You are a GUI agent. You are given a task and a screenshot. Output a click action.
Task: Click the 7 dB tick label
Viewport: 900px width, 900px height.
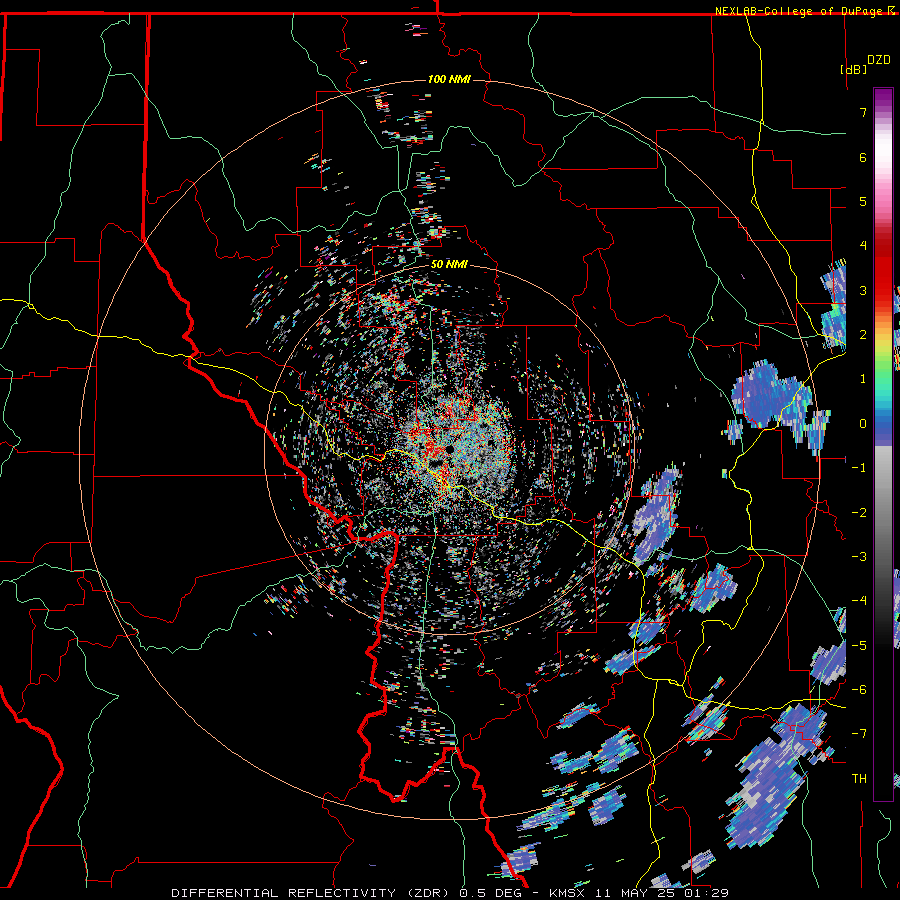tap(863, 112)
